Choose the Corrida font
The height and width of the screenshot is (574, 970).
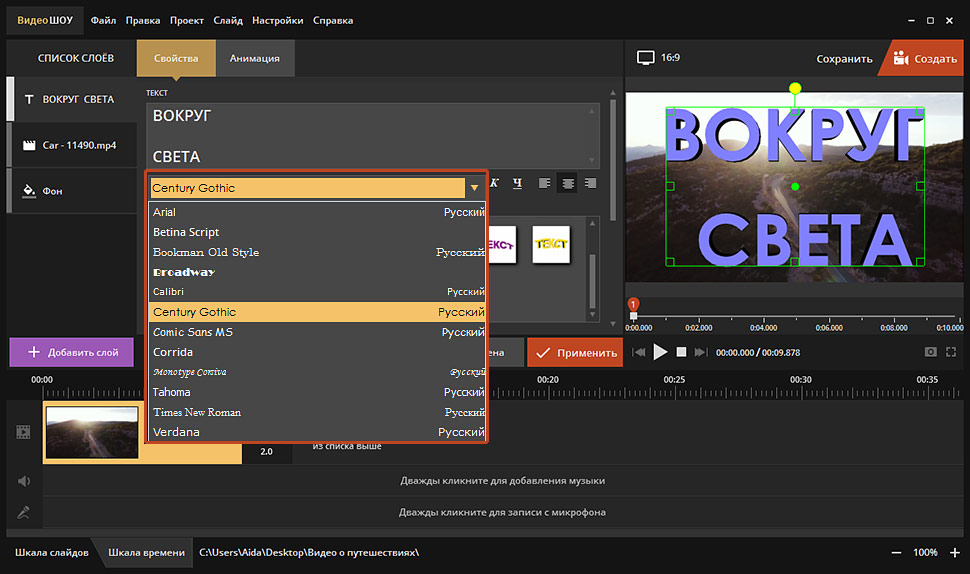pyautogui.click(x=317, y=352)
